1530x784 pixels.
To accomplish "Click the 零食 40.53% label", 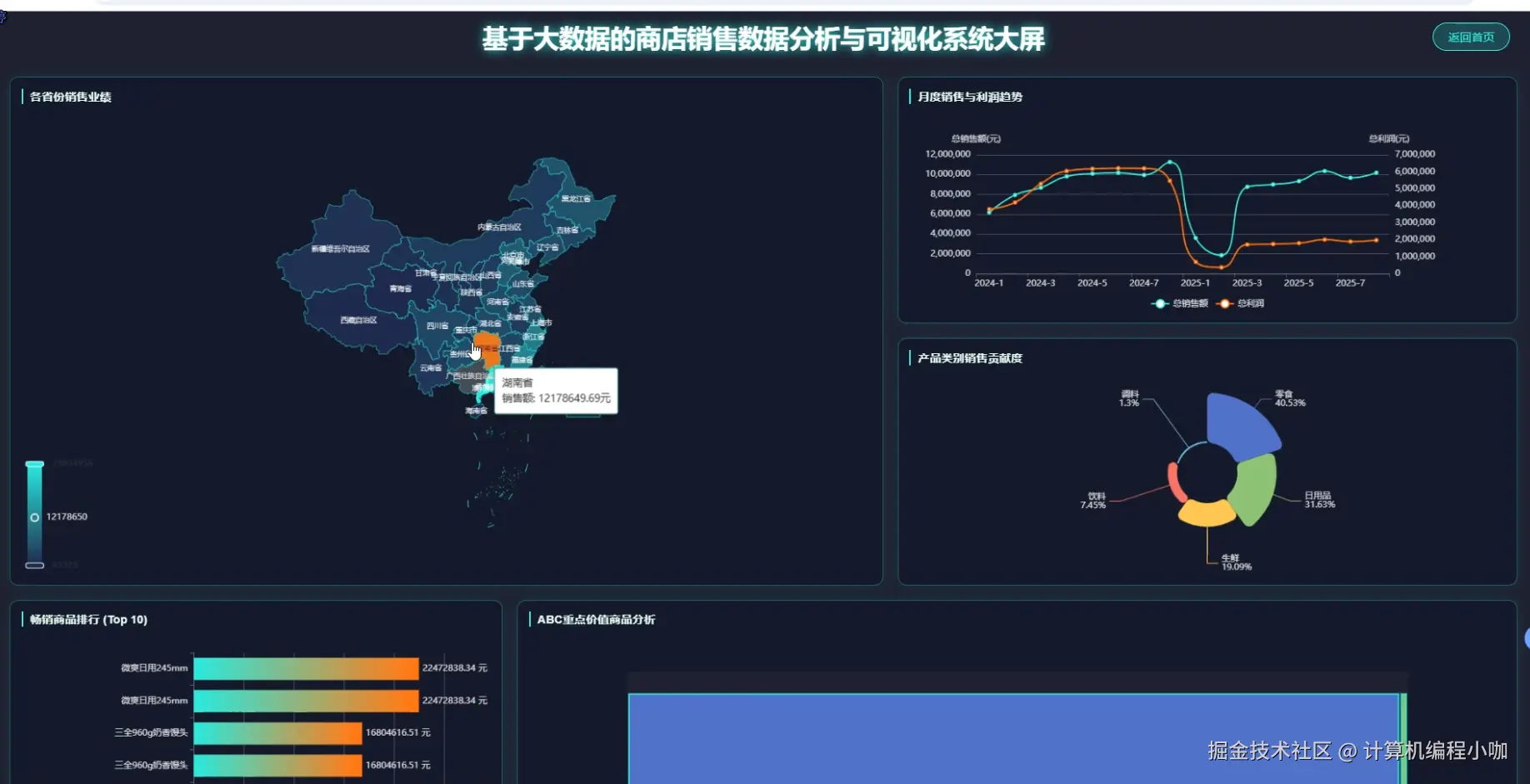I will point(1290,398).
